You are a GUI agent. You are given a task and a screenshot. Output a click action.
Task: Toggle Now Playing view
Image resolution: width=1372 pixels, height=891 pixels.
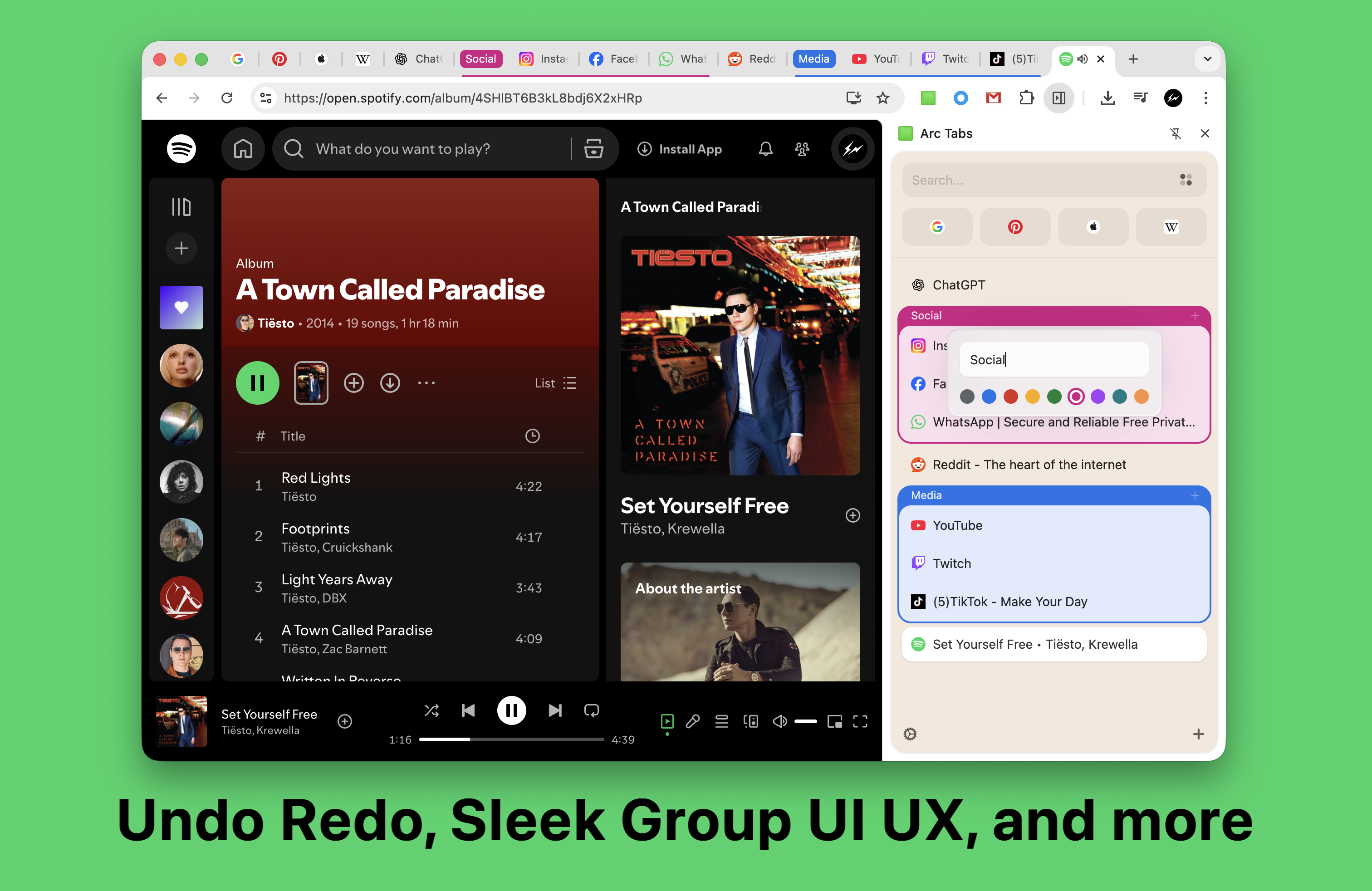(667, 722)
